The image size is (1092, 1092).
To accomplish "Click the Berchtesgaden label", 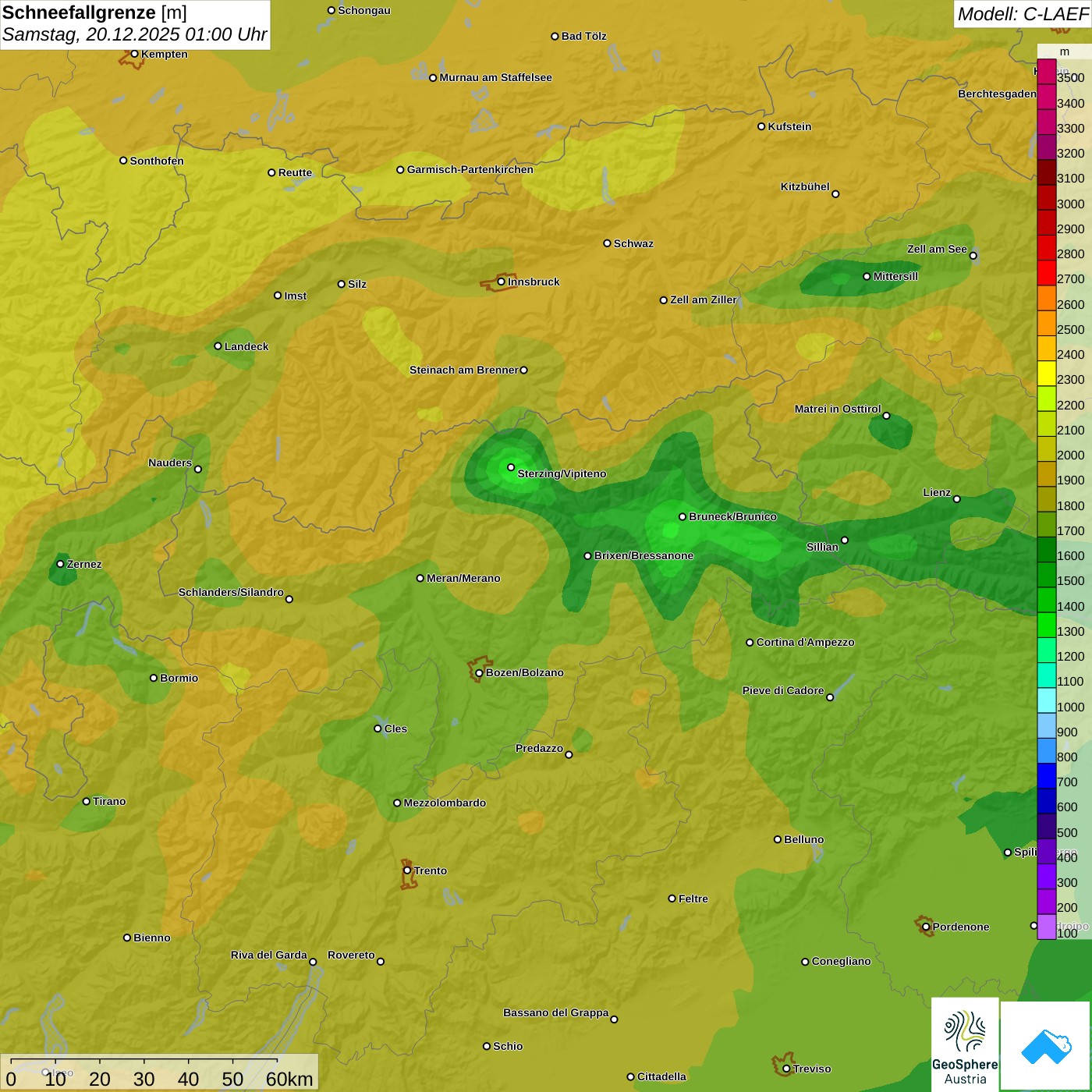I will click(997, 94).
